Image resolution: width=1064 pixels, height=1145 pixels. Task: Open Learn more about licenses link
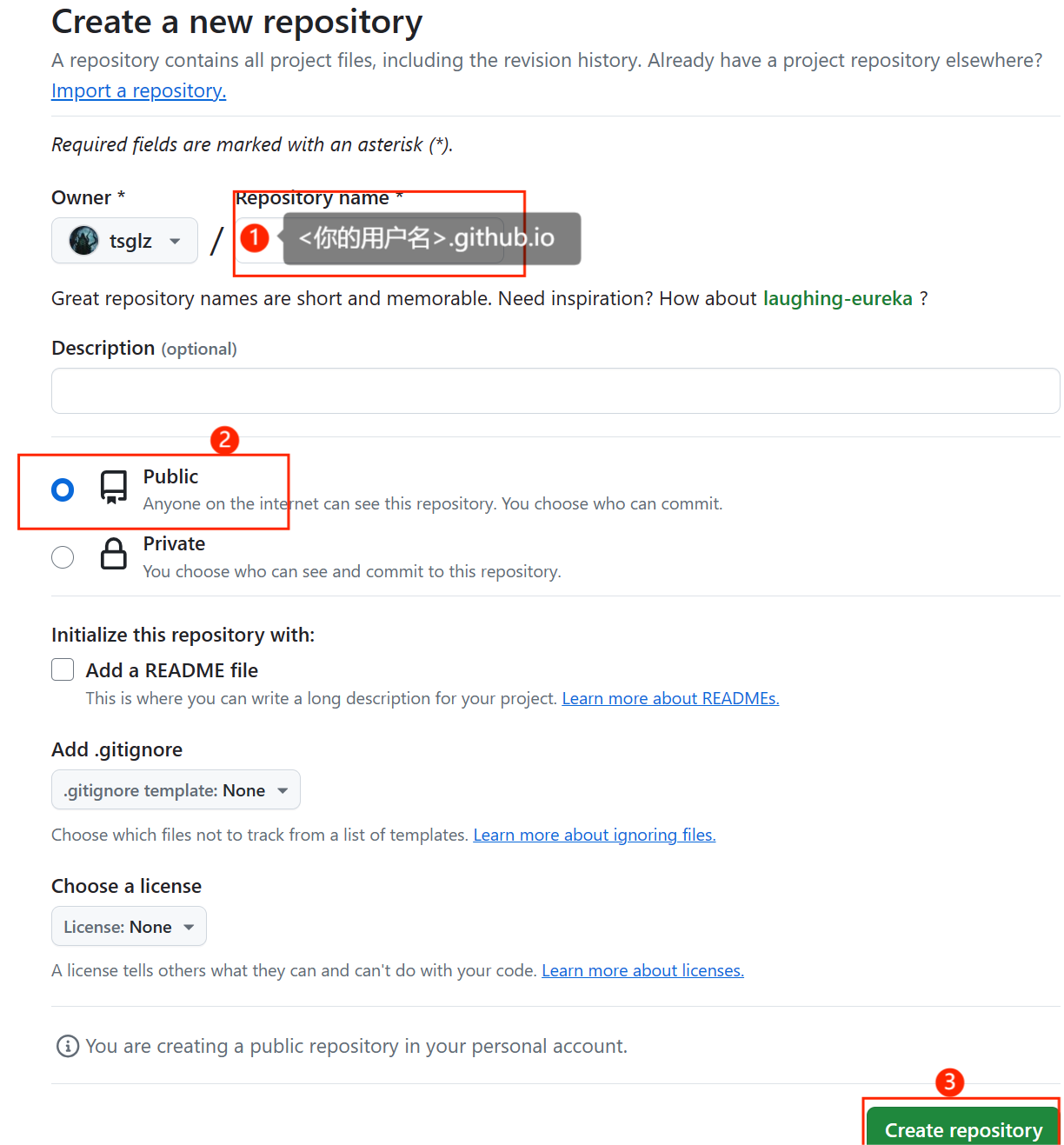[x=642, y=970]
